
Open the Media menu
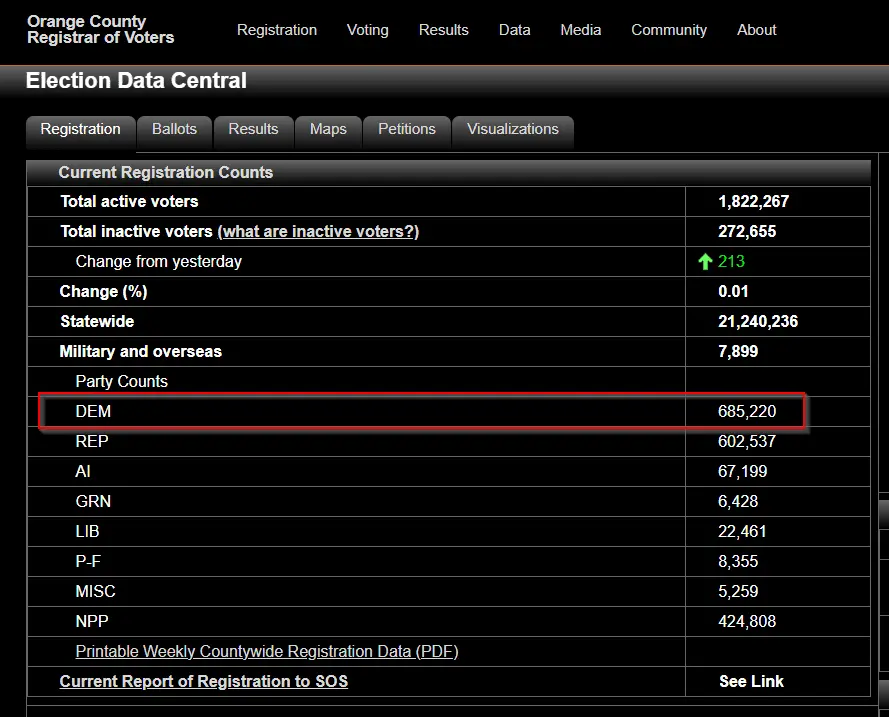tap(580, 30)
